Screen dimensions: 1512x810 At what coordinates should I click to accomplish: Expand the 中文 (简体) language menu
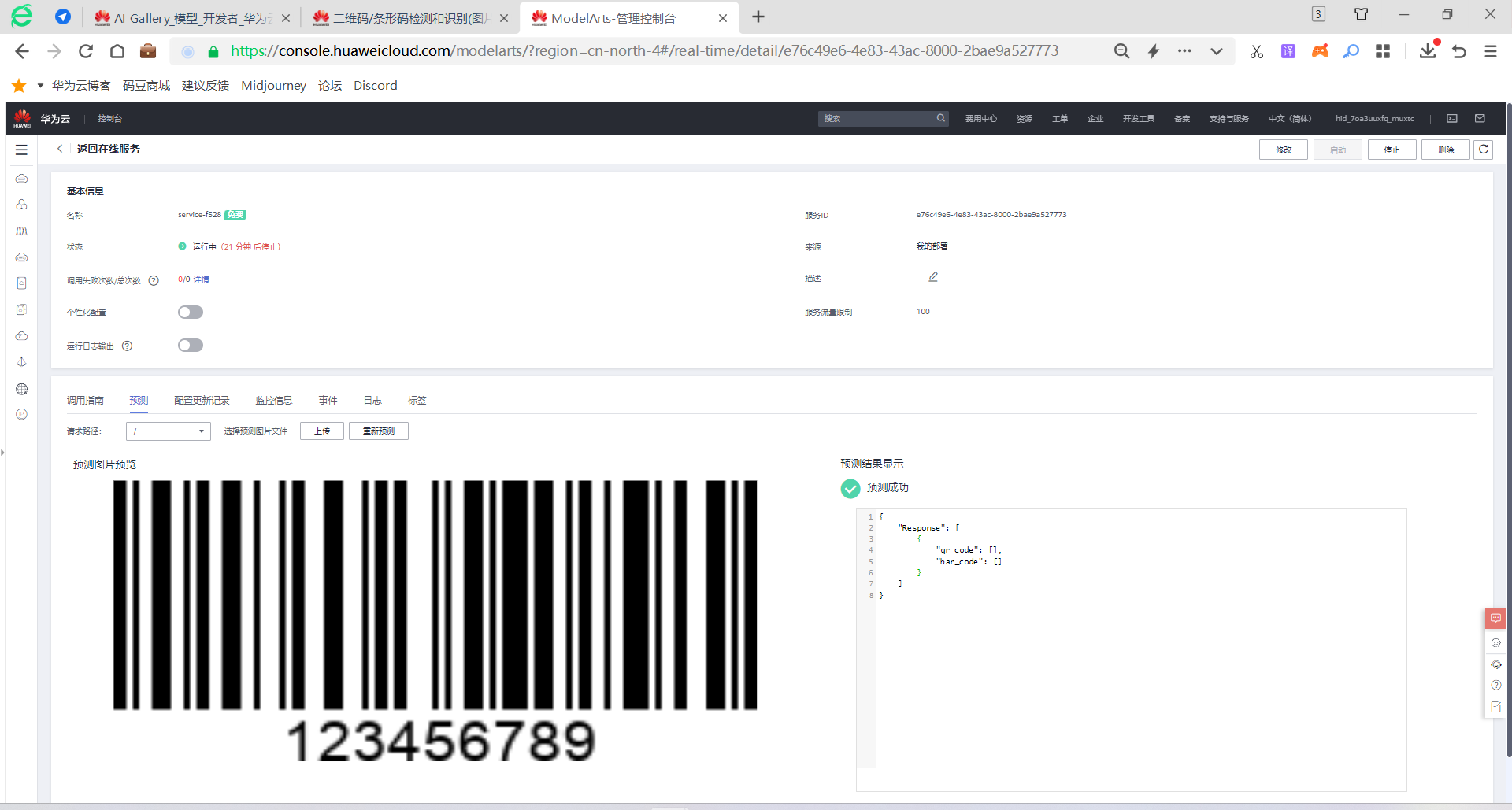tap(1290, 119)
